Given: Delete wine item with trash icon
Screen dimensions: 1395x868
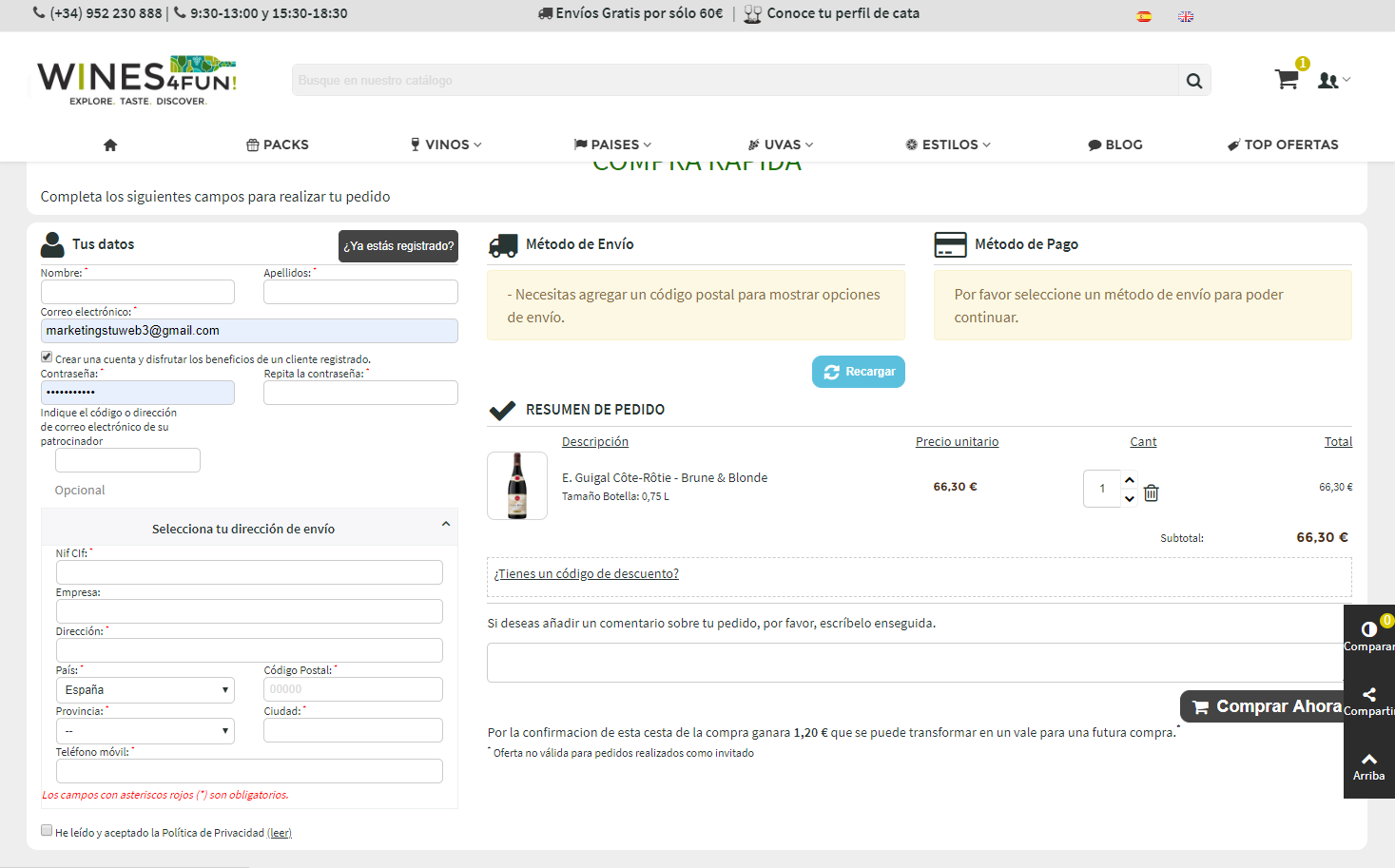Looking at the screenshot, I should tap(1152, 492).
